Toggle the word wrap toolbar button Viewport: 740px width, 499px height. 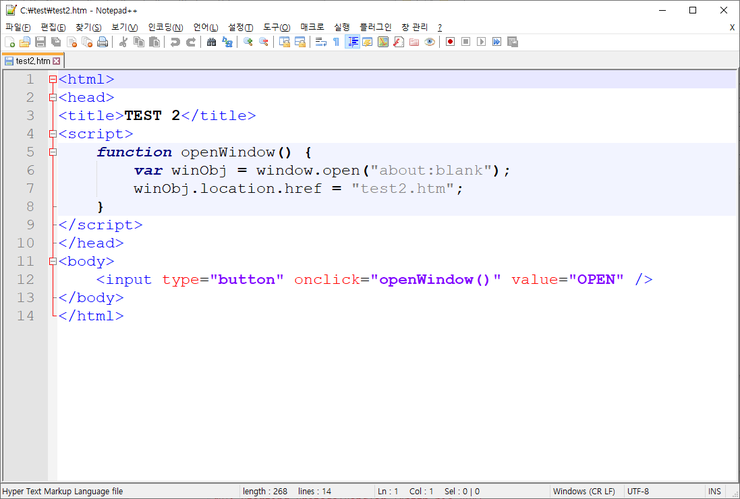[321, 42]
